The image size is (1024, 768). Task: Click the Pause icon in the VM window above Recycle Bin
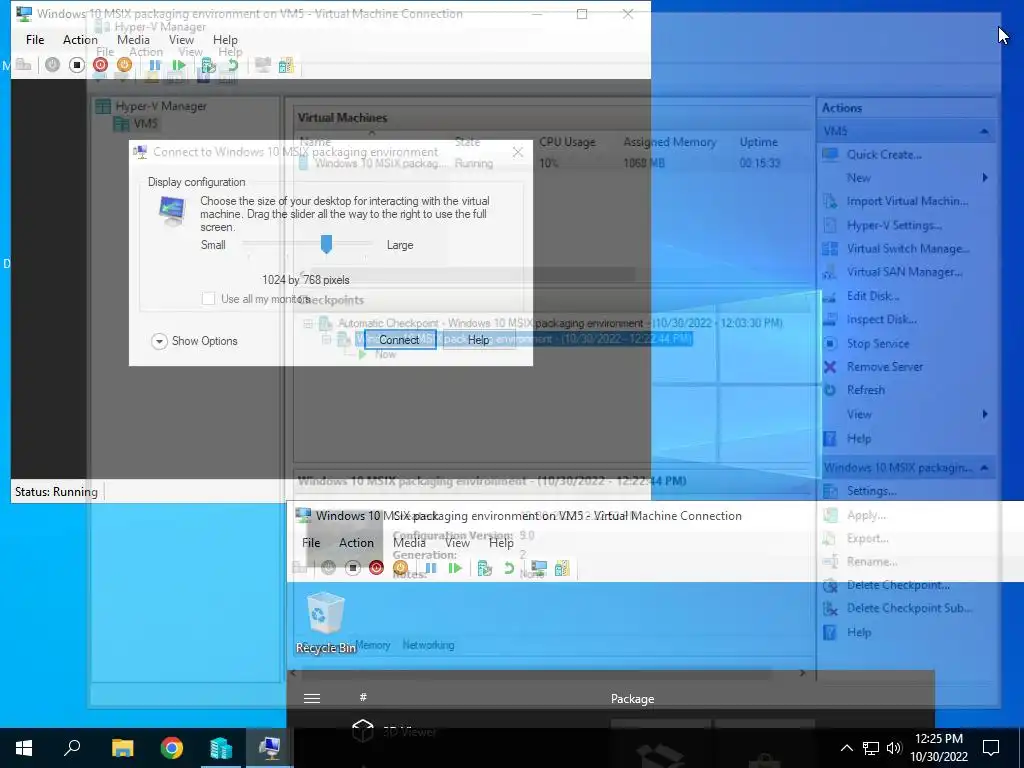(430, 568)
